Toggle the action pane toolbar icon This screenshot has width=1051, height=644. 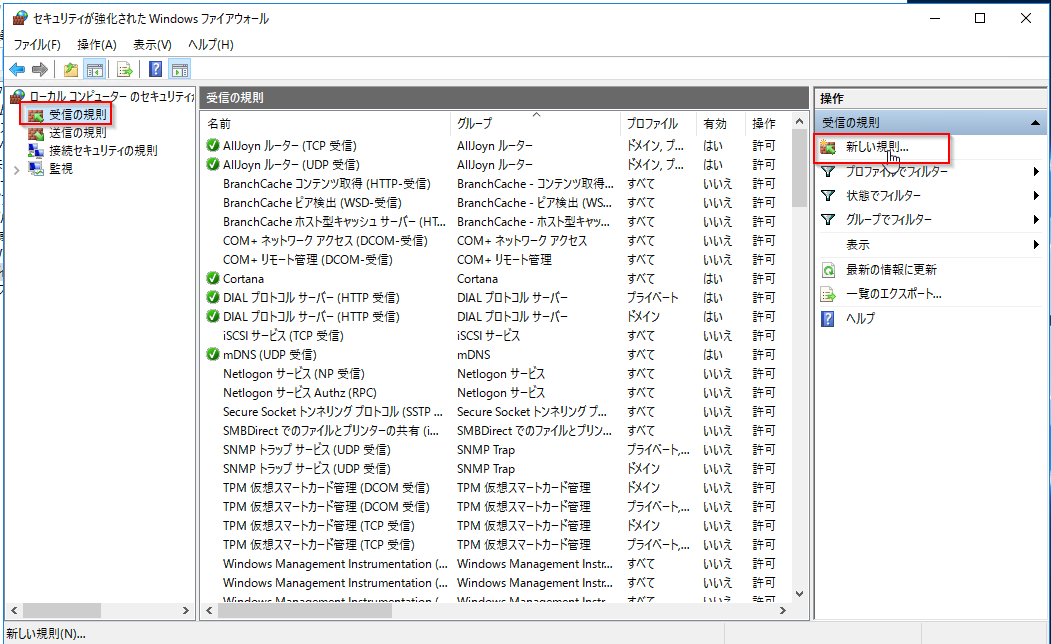click(179, 69)
